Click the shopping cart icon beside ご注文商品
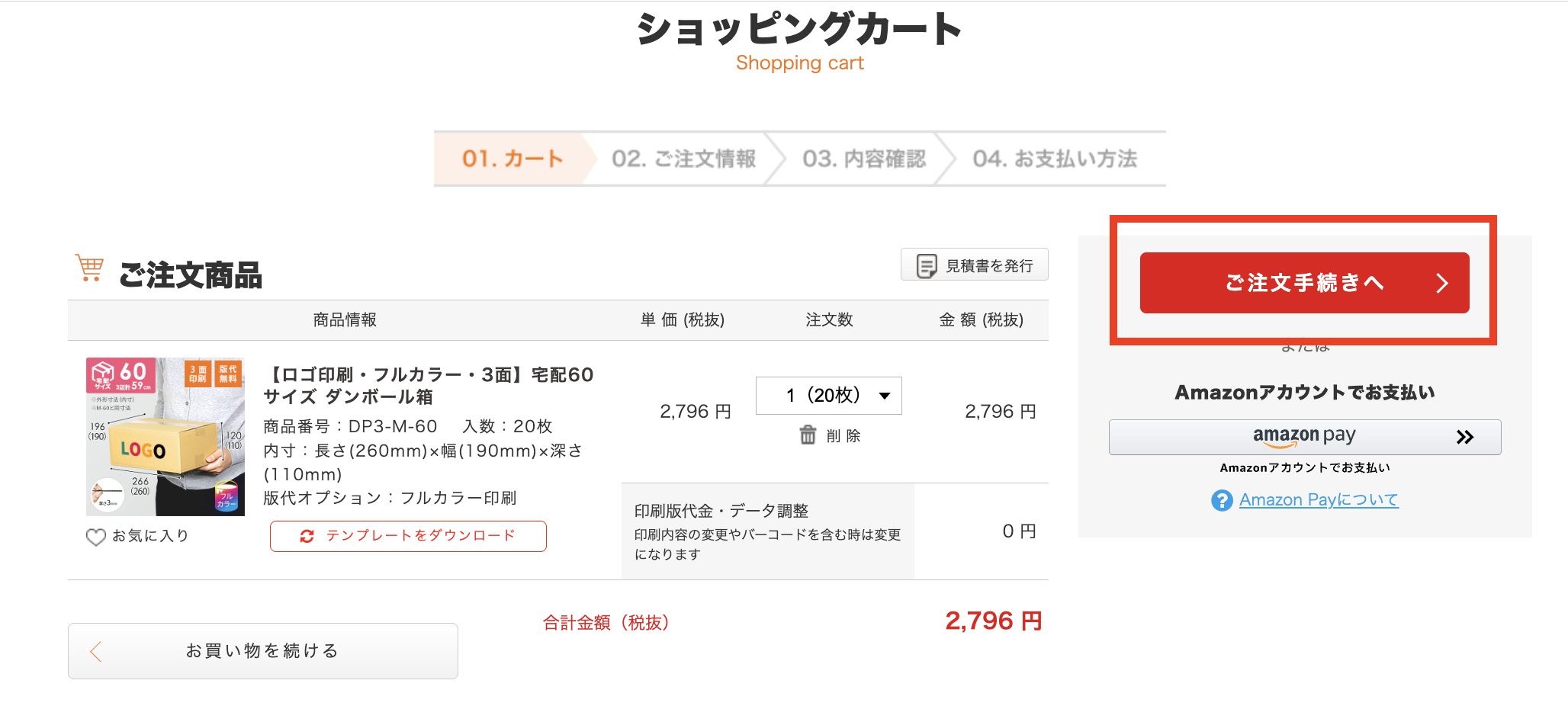Screen dimensions: 1568x706 click(89, 268)
